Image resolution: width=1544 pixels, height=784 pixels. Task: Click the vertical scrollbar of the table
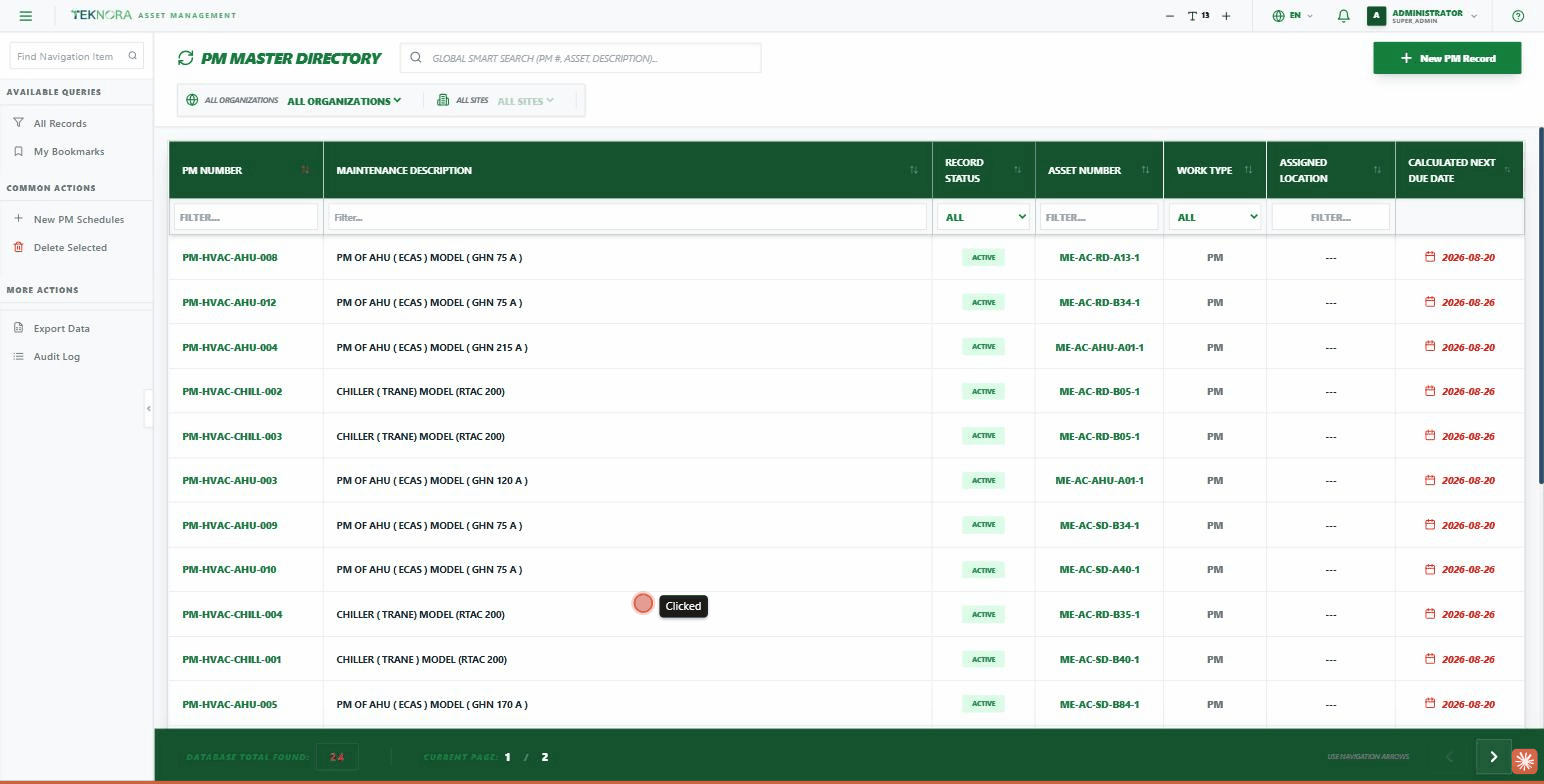(x=1540, y=305)
